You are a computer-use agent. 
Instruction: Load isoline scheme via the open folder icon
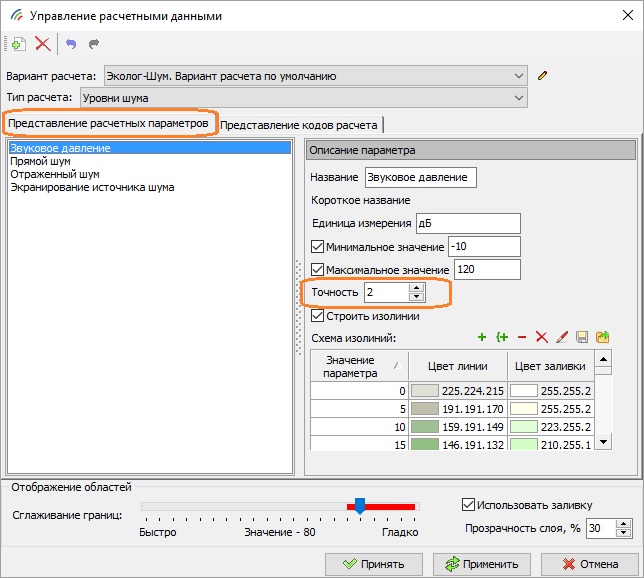(602, 338)
